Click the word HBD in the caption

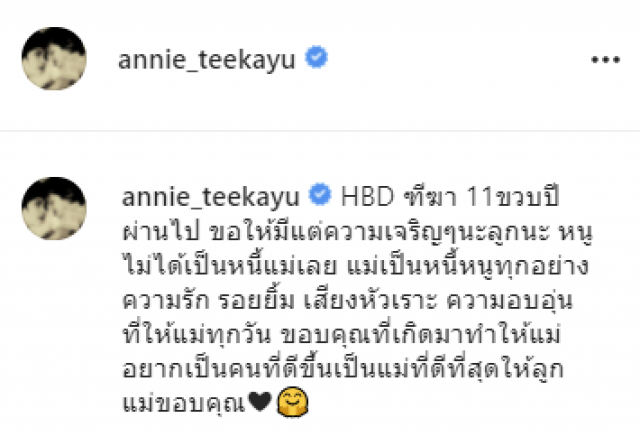pos(367,196)
